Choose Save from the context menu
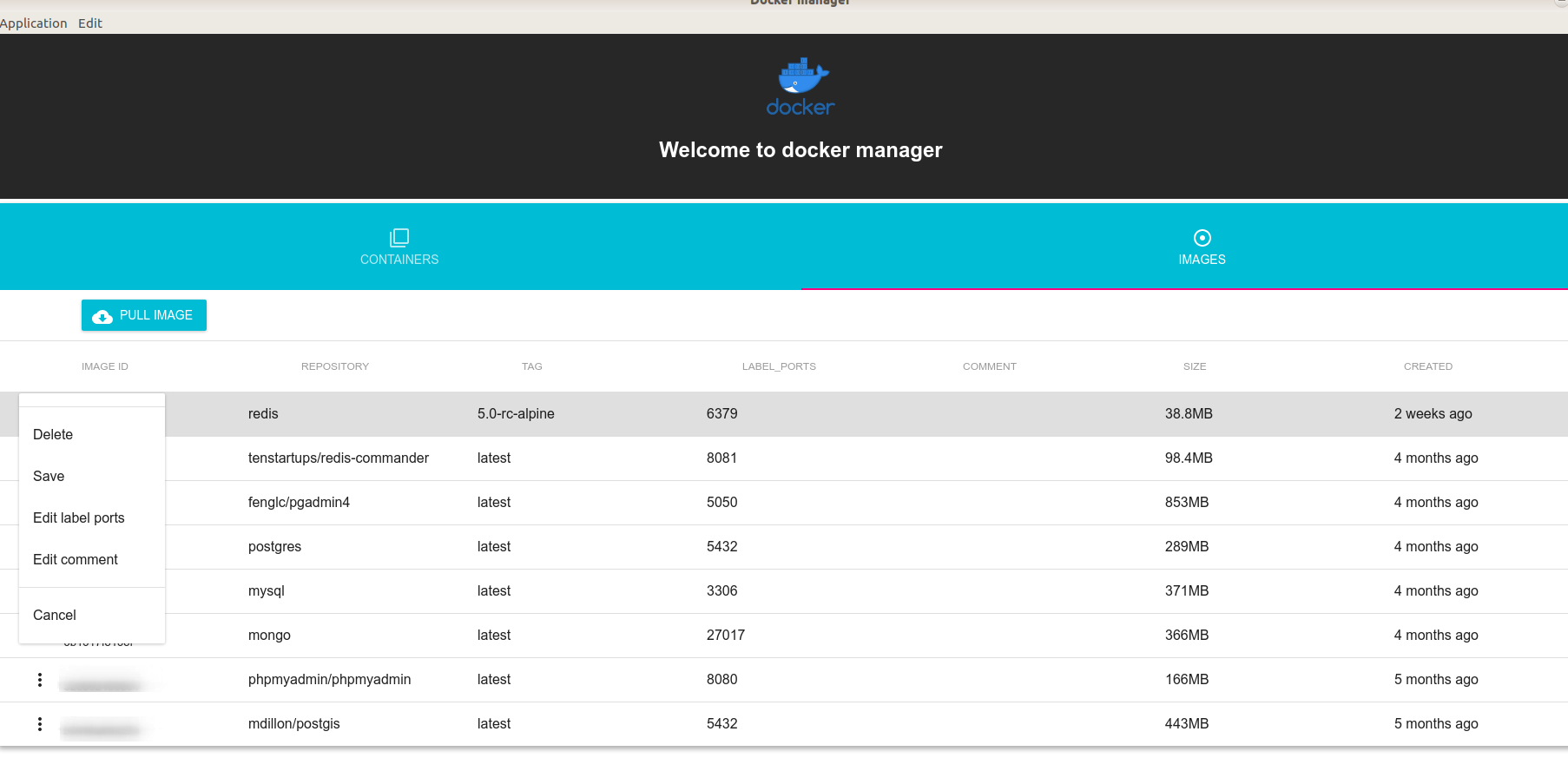The height and width of the screenshot is (758, 1568). tap(92, 477)
